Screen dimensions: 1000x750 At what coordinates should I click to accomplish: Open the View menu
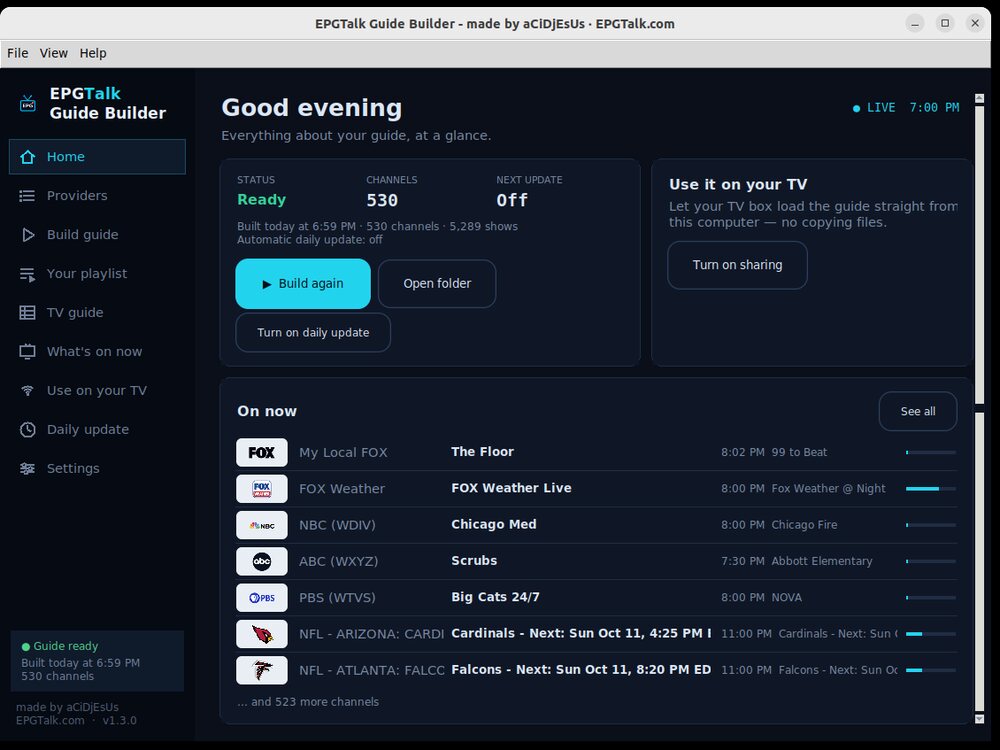54,53
